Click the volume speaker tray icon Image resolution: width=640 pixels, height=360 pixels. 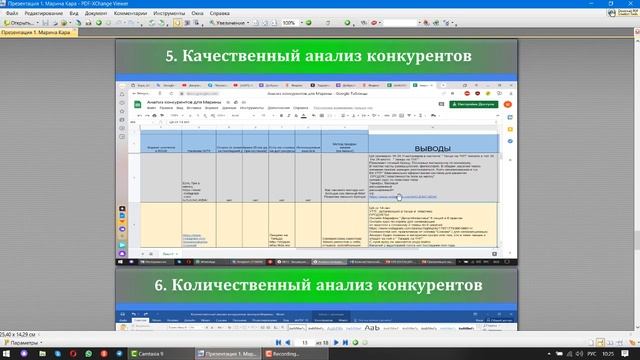coord(579,353)
